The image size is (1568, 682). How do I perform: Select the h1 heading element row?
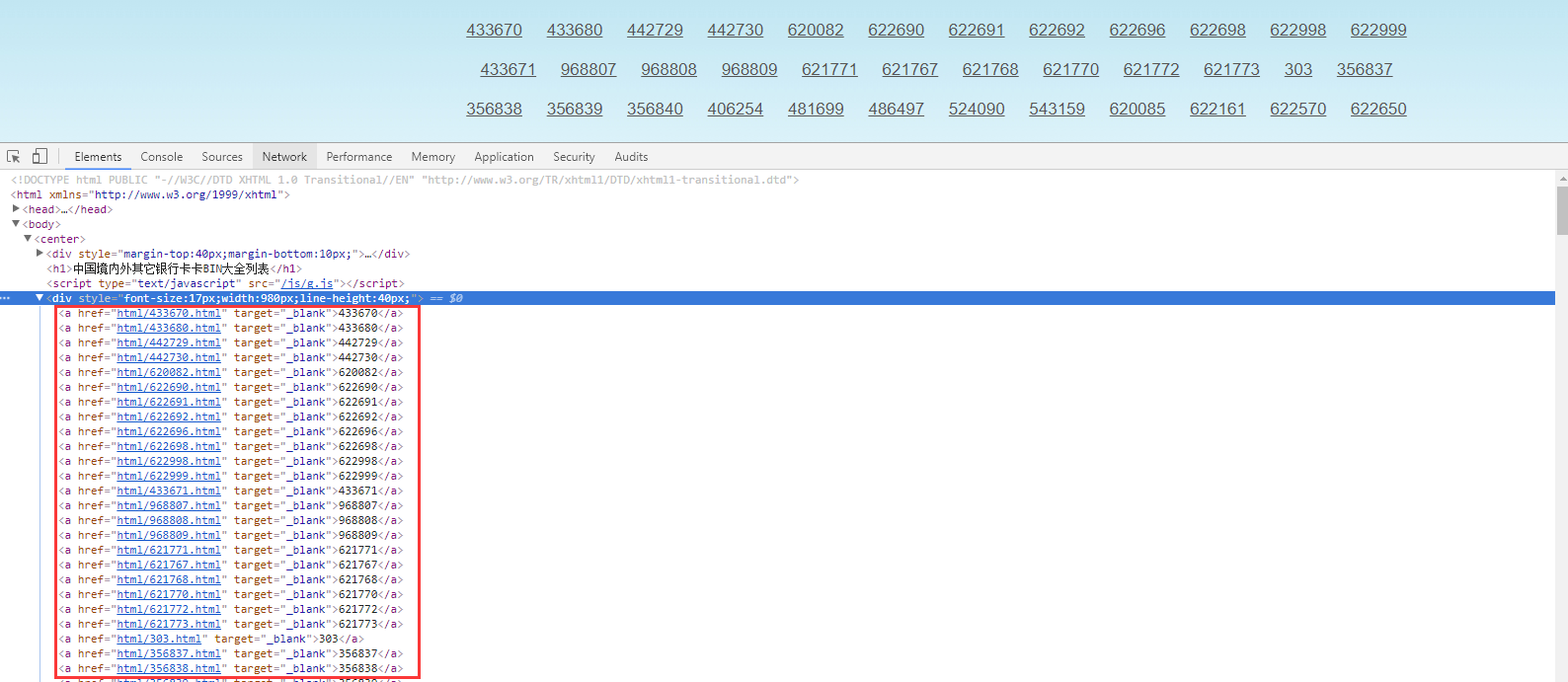174,268
